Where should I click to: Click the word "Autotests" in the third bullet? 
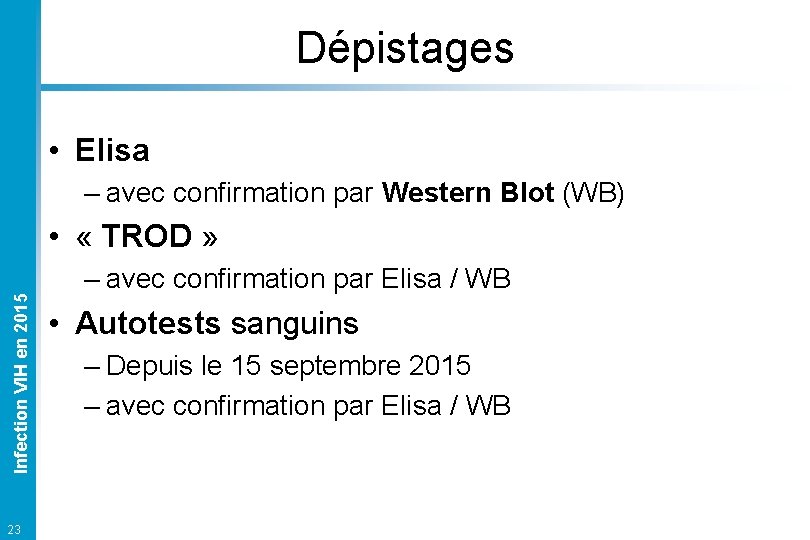[148, 323]
